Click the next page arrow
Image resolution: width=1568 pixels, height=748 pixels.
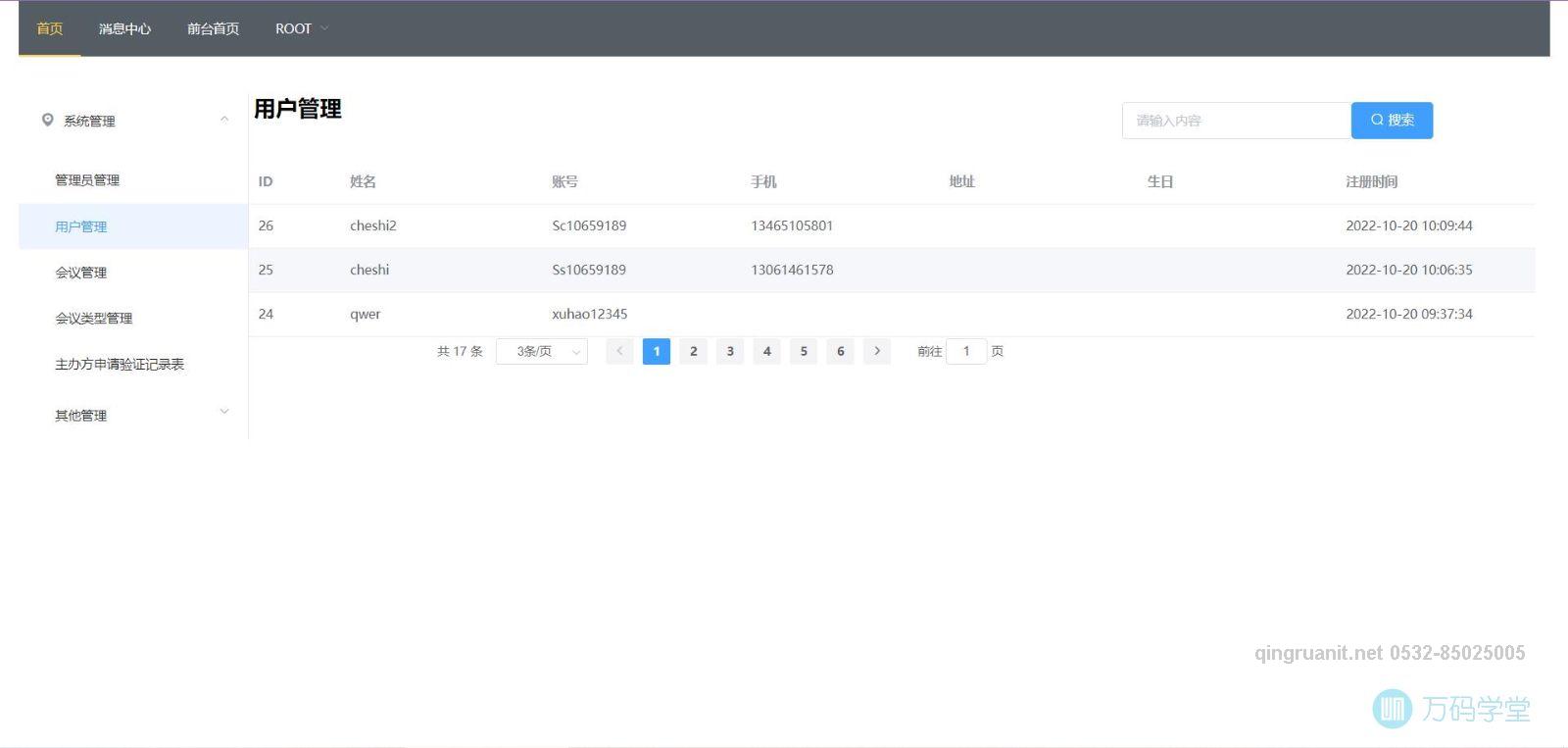[877, 351]
